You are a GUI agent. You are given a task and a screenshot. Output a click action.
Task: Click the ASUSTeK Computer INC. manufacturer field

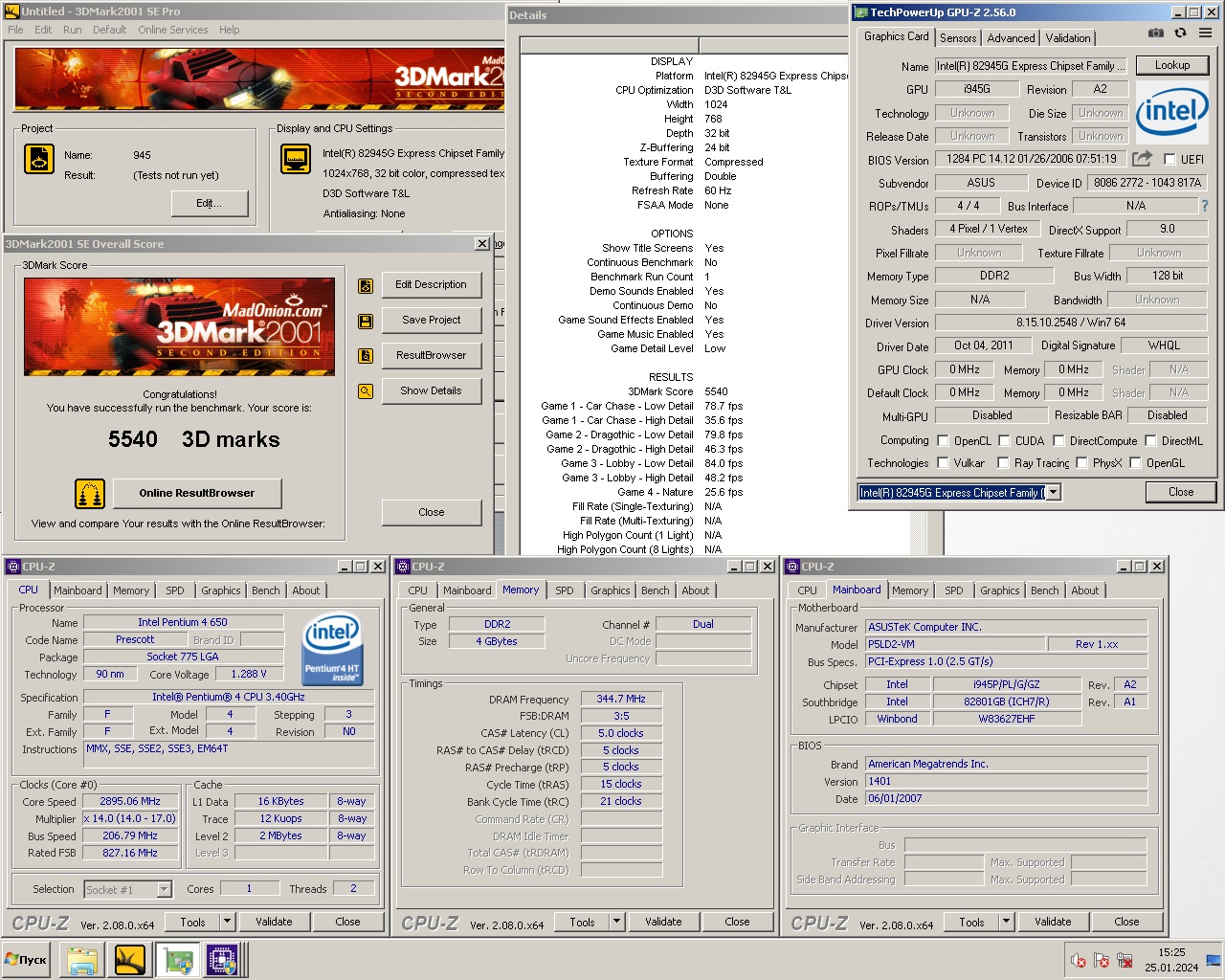[x=1006, y=627]
